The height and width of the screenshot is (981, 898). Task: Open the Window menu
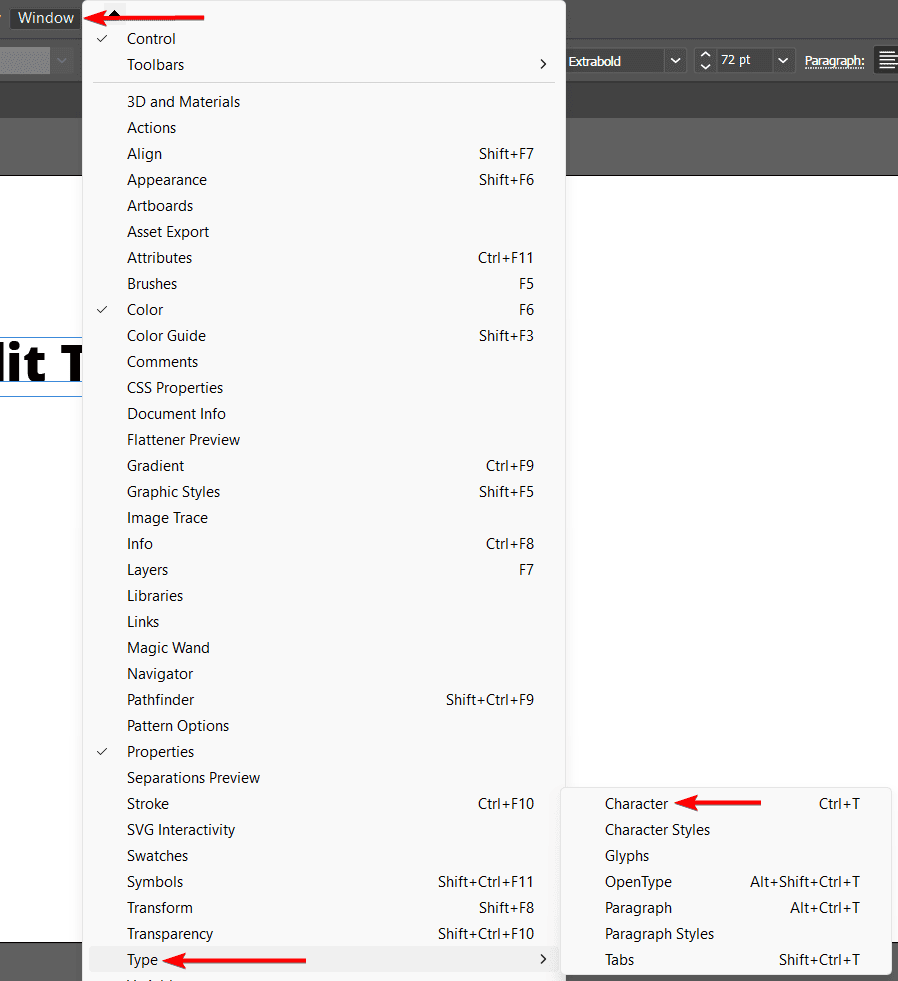coord(46,18)
